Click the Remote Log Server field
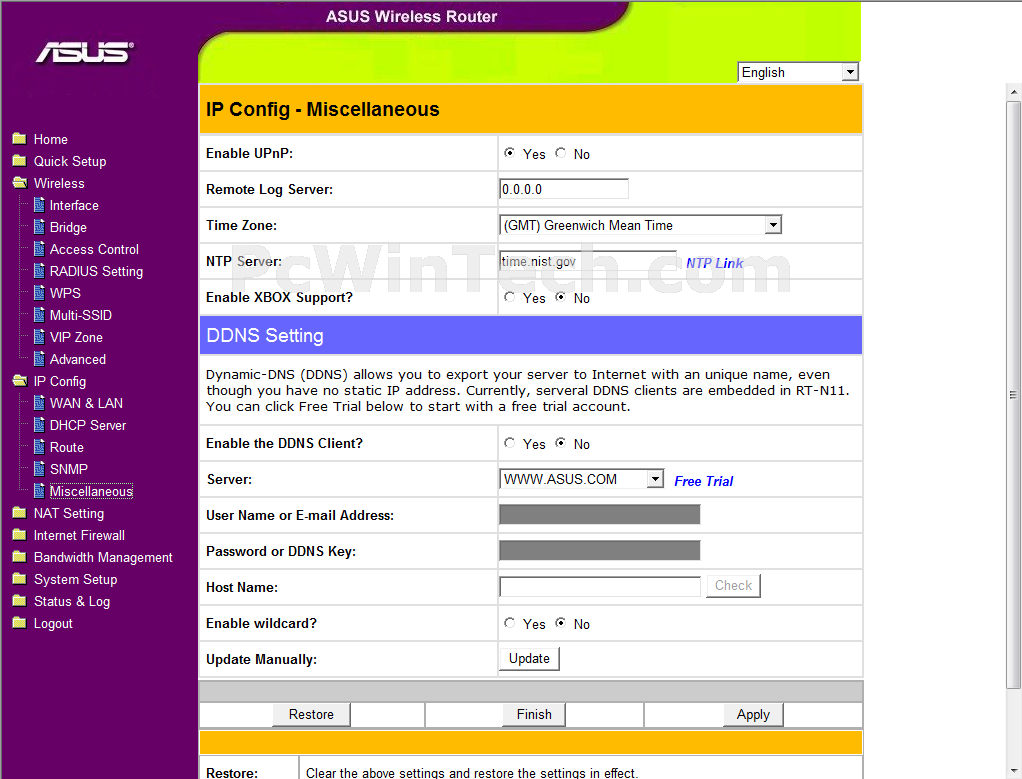This screenshot has height=779, width=1022. click(x=564, y=189)
